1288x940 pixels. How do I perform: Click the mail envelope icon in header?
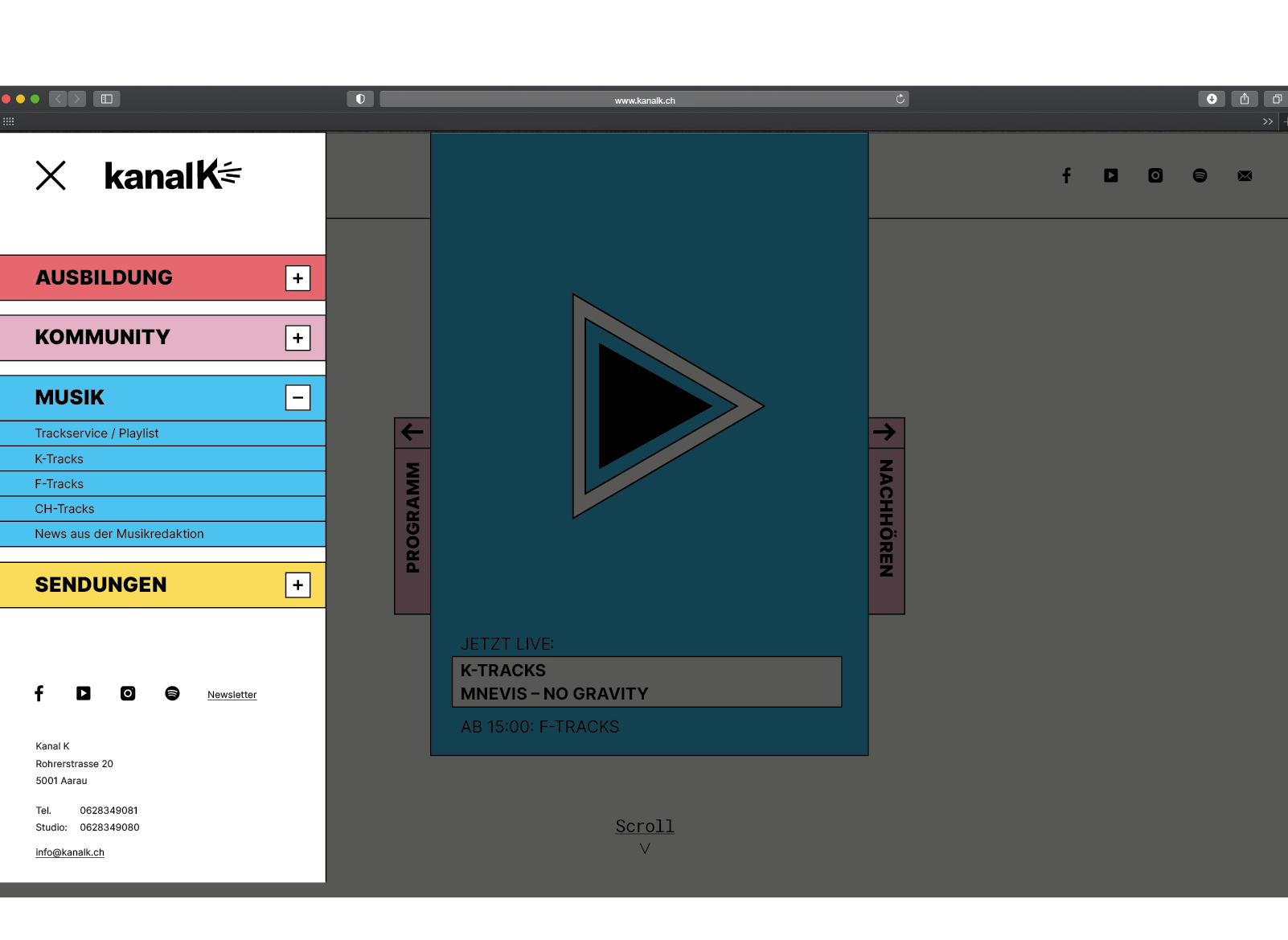(1245, 176)
